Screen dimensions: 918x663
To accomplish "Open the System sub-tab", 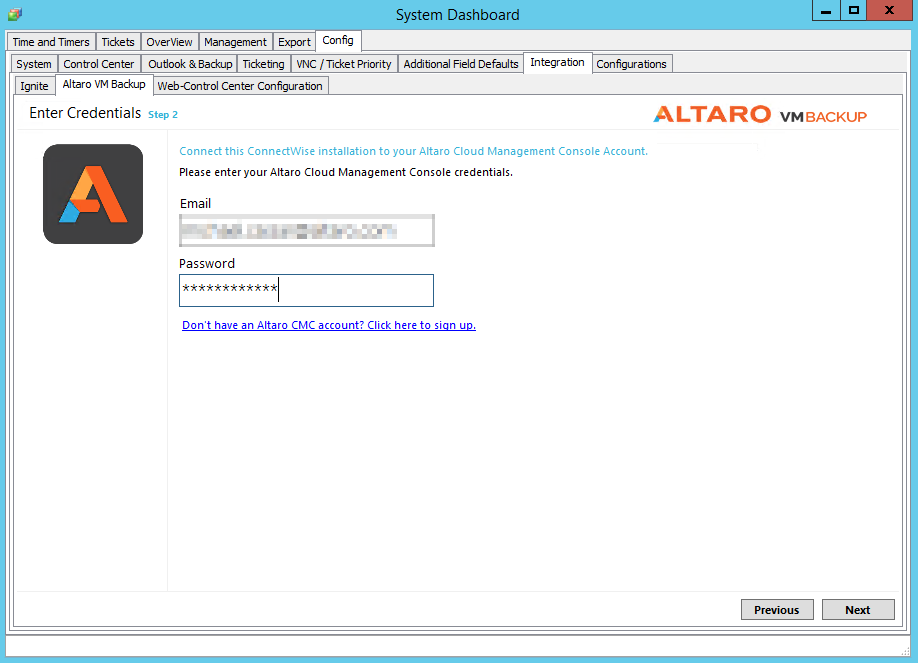I will pyautogui.click(x=34, y=64).
